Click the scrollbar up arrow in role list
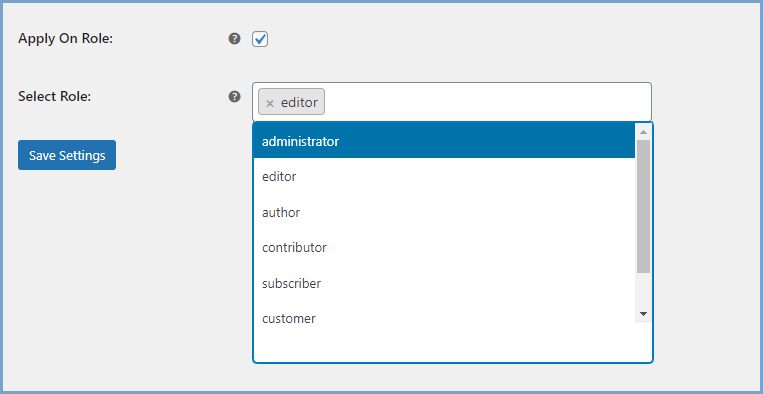Viewport: 763px width, 394px height. point(643,132)
